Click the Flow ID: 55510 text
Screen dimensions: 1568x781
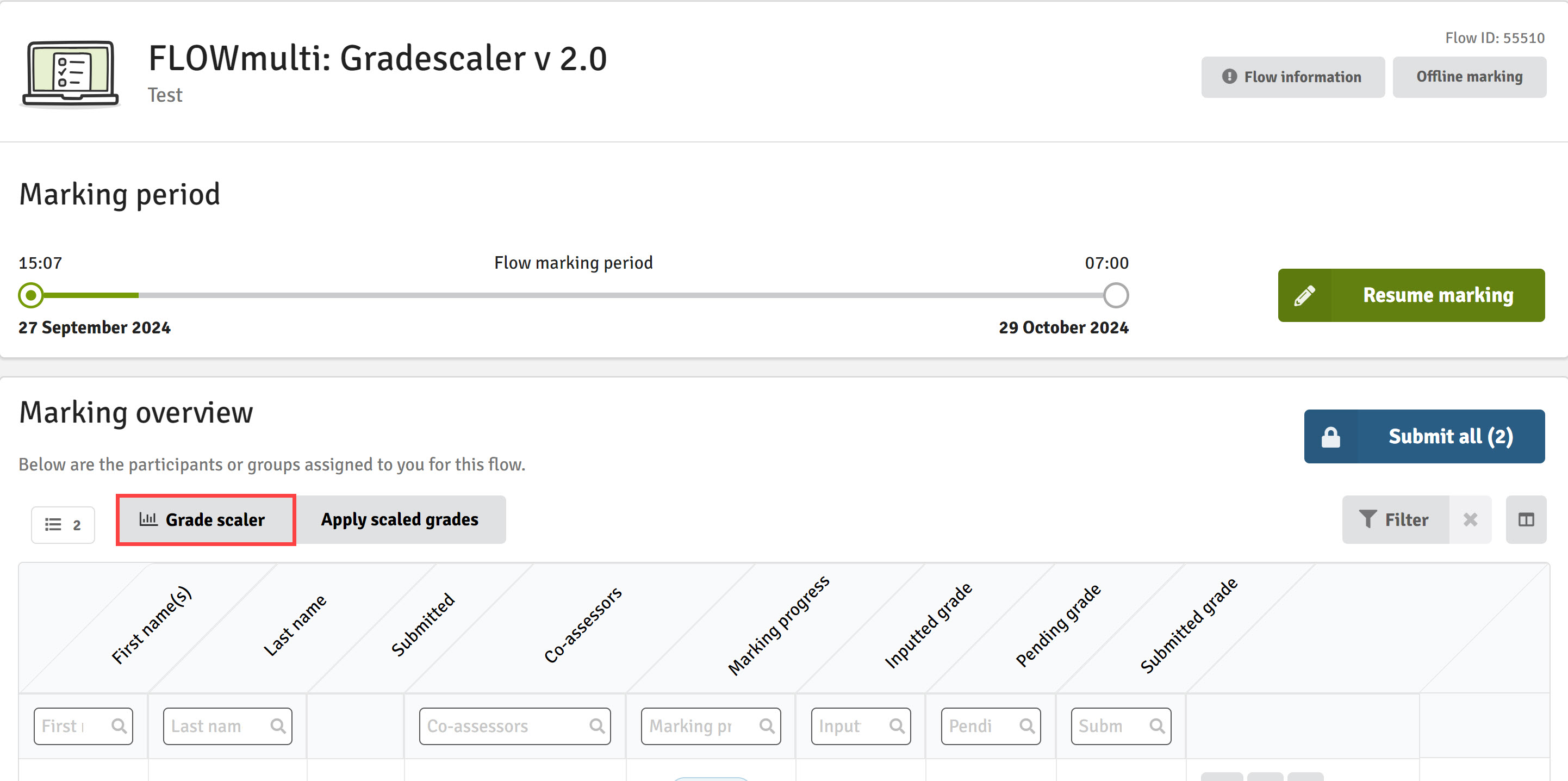(x=1495, y=38)
